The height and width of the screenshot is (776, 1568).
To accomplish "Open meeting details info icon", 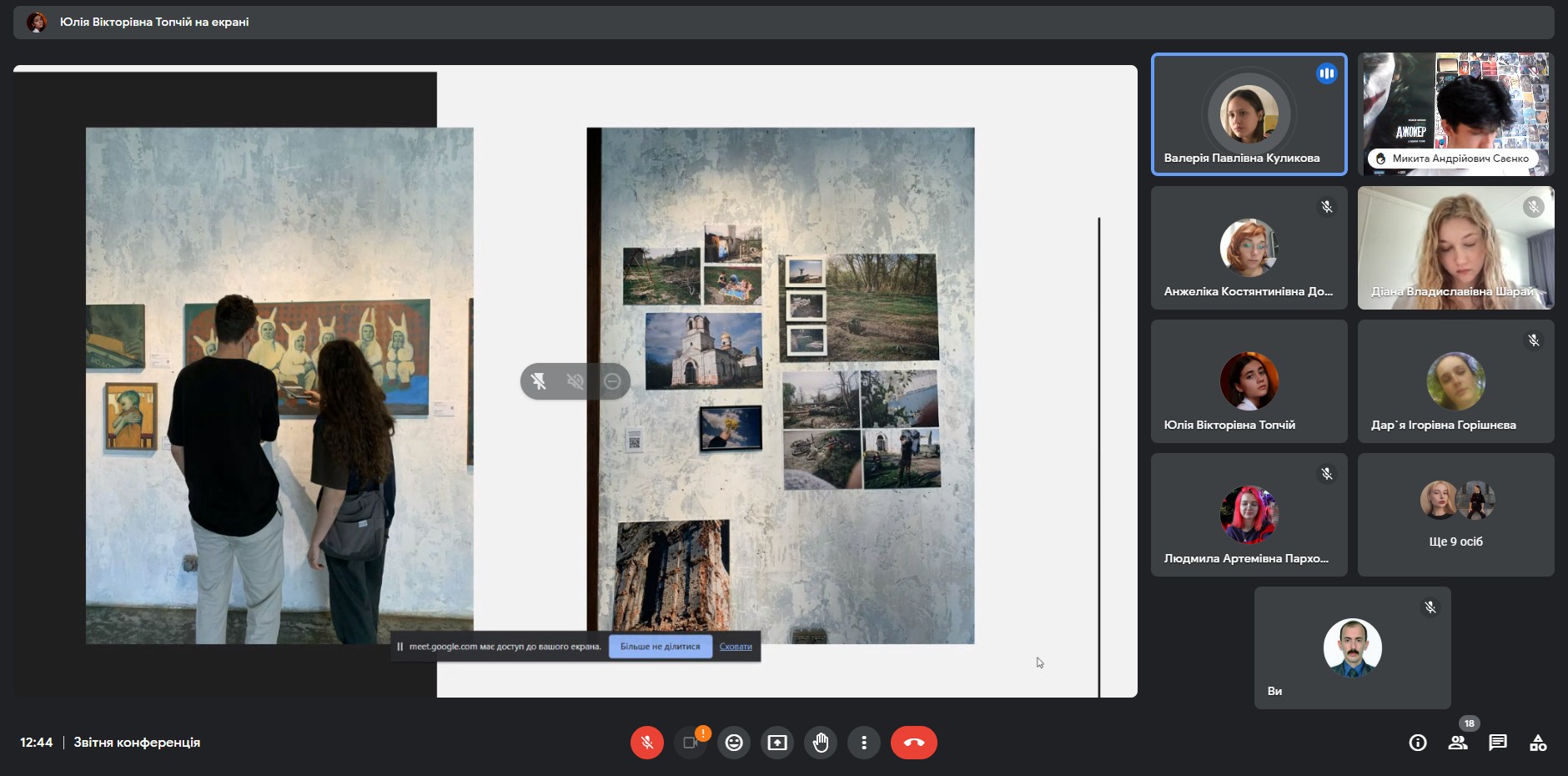I will pos(1418,743).
